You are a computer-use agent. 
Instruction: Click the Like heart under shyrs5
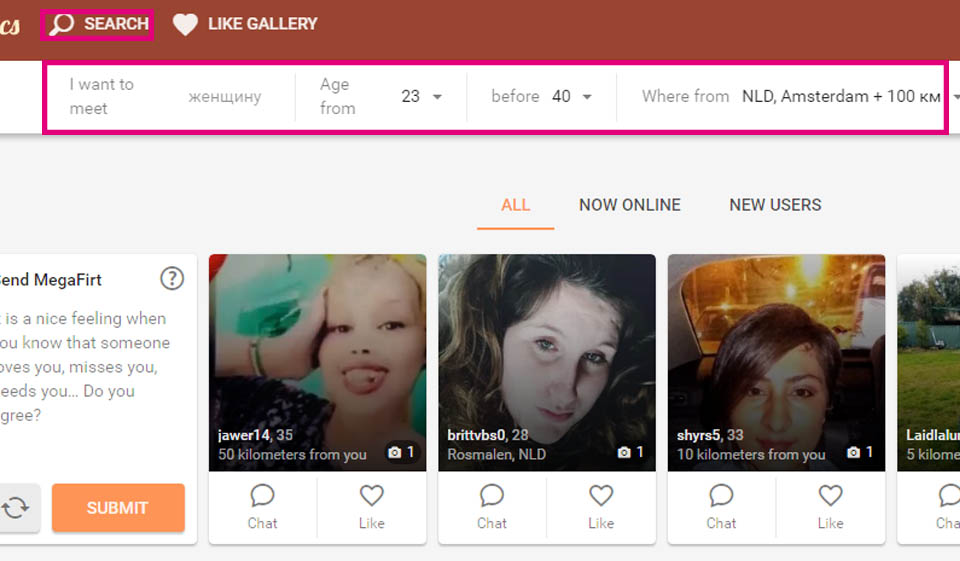(830, 506)
